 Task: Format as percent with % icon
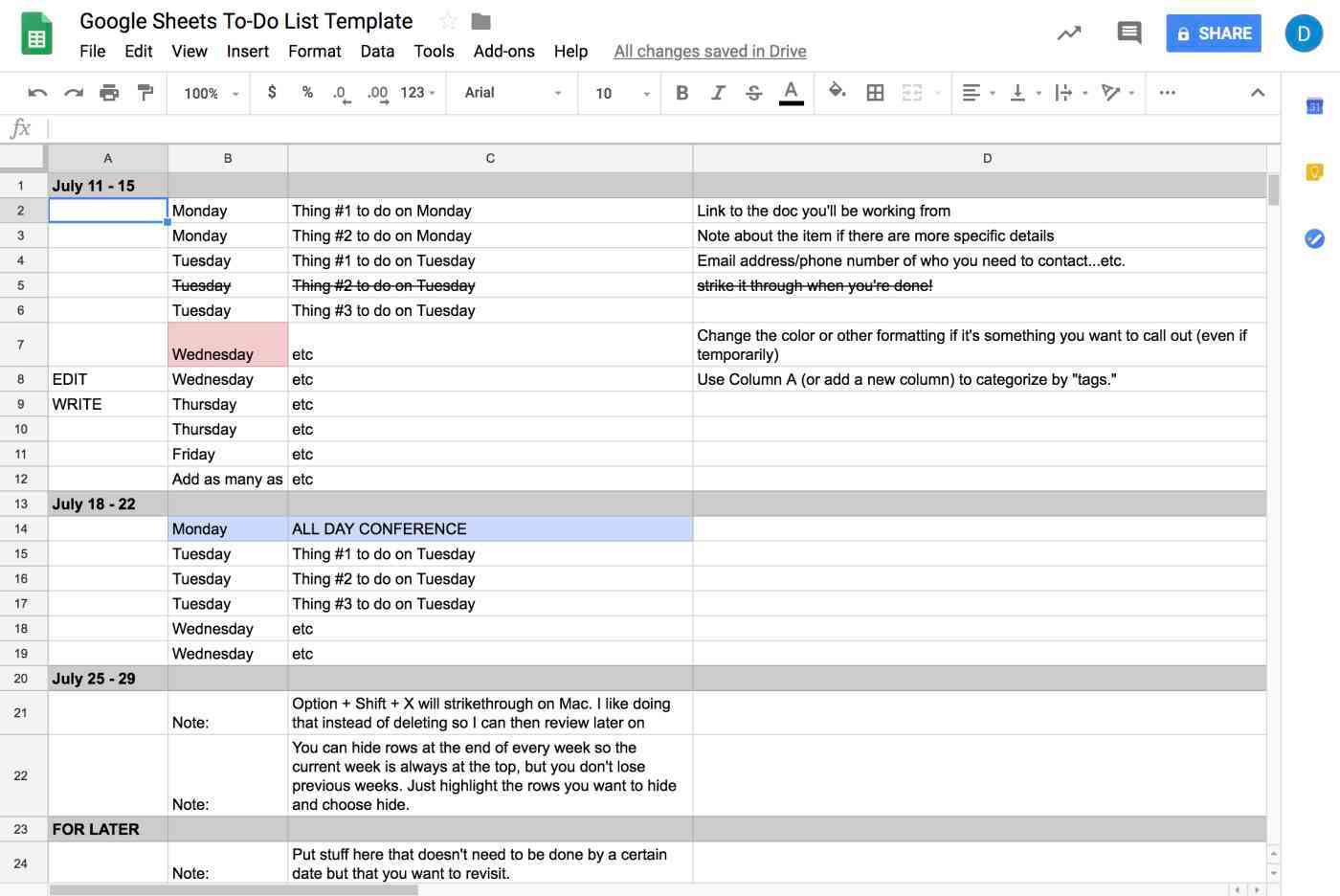tap(307, 92)
